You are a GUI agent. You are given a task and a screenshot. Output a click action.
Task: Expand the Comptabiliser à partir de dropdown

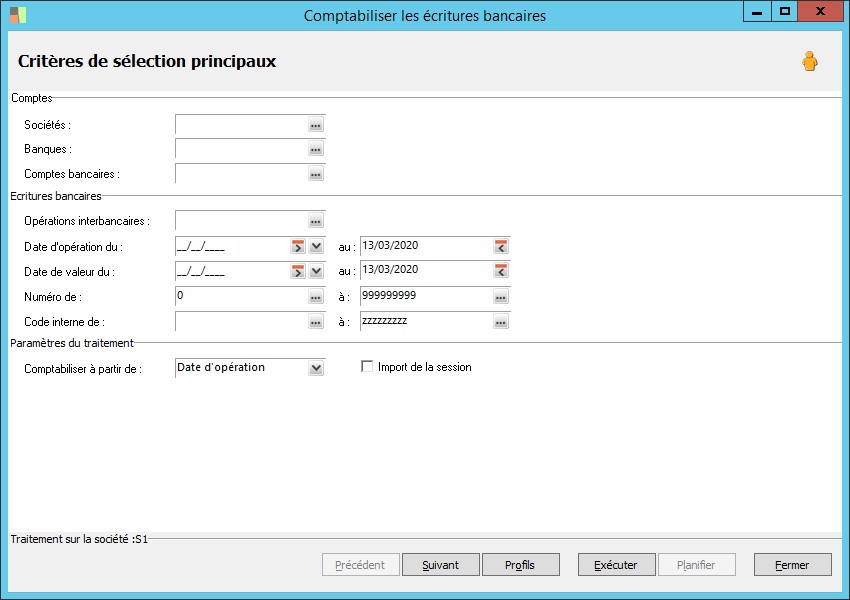coord(316,368)
